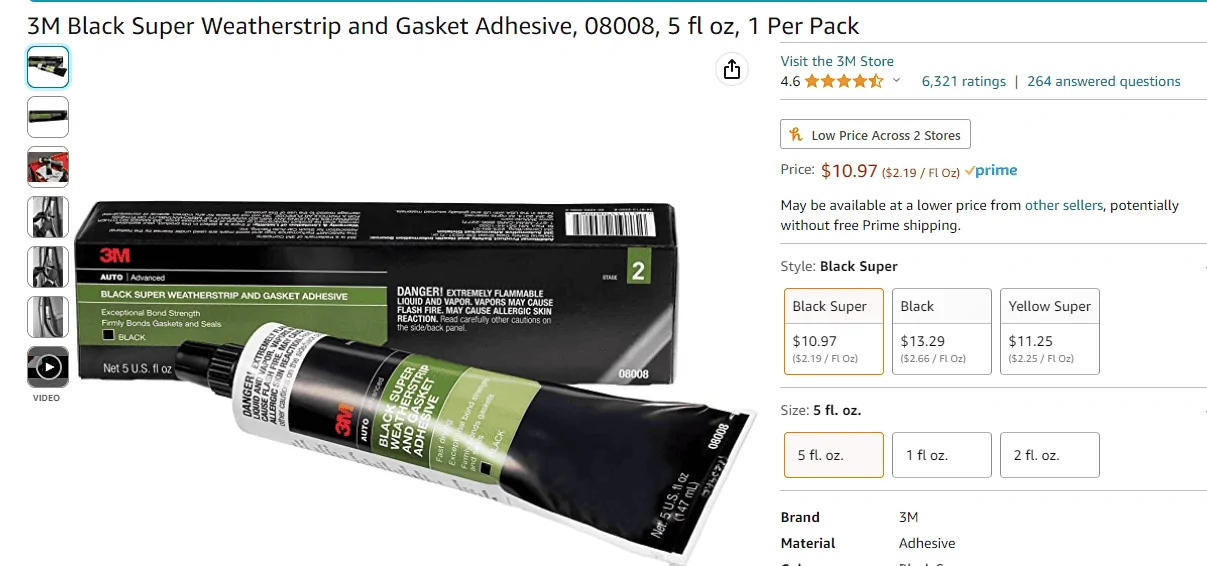View the 264 answered questions
Screen dimensions: 1207x566
[1104, 81]
